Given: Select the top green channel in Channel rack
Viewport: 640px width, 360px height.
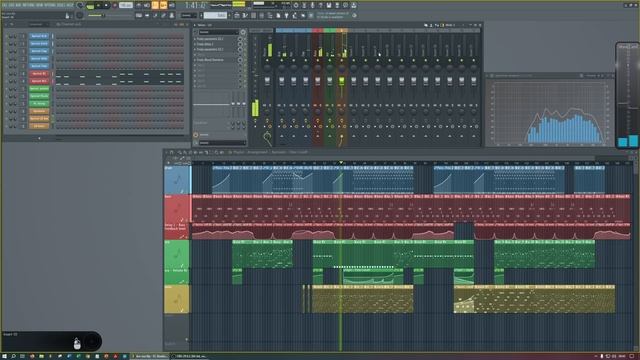Looking at the screenshot, I should (39, 88).
